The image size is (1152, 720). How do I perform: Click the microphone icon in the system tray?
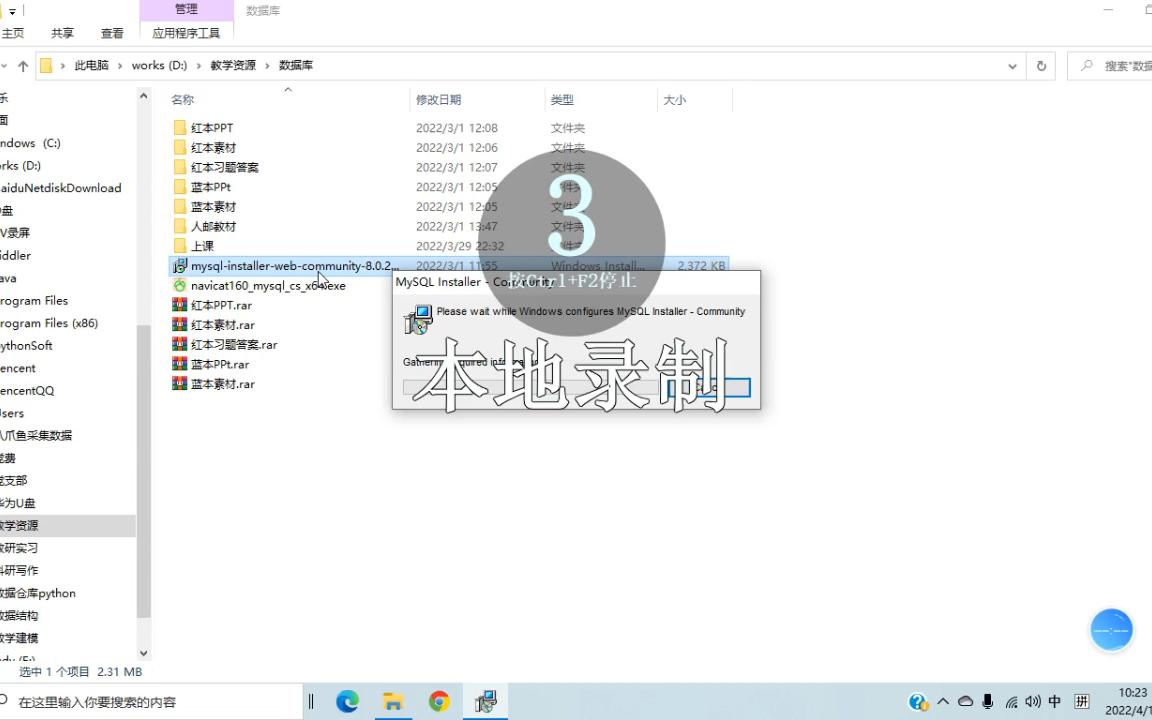coord(990,701)
